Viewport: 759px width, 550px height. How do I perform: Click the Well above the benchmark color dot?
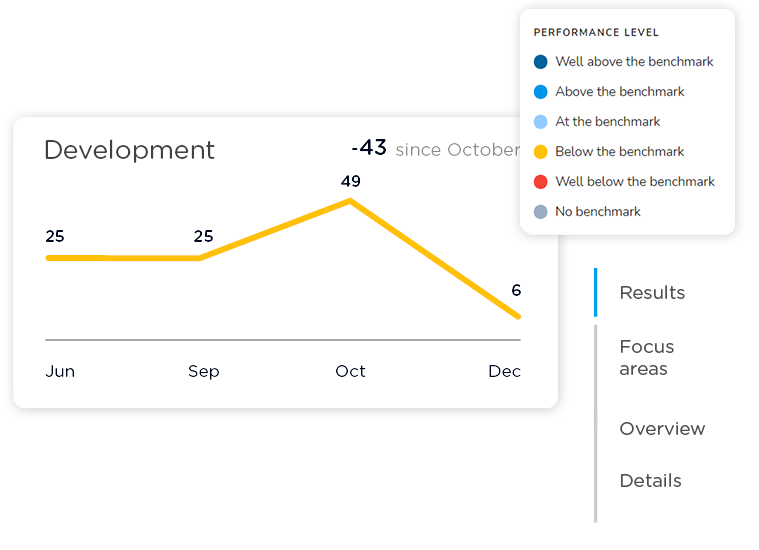click(541, 62)
